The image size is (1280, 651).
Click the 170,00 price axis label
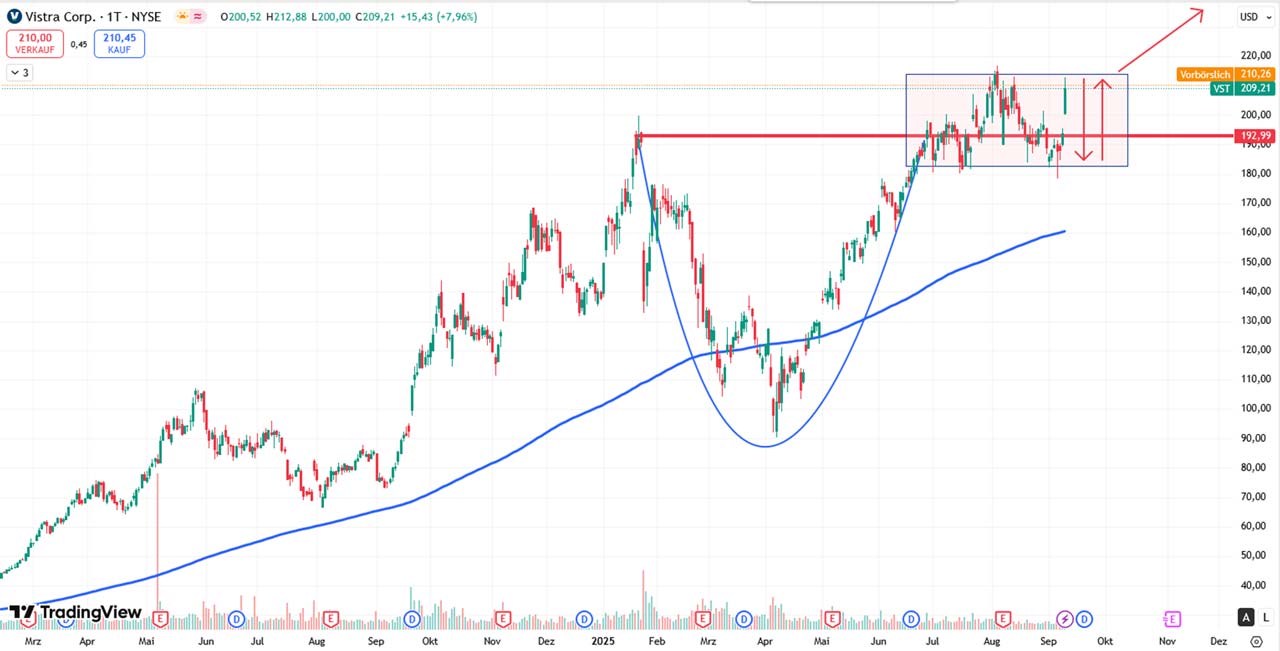[x=1255, y=203]
